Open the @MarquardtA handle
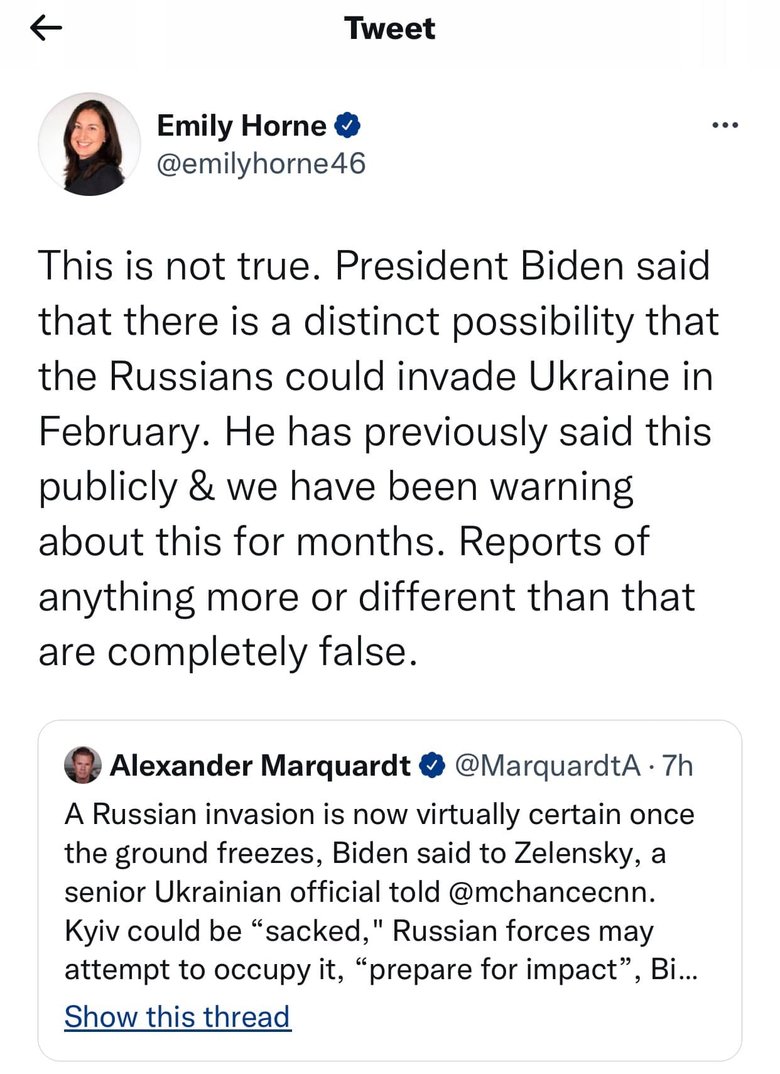The height and width of the screenshot is (1074, 780). click(x=547, y=766)
